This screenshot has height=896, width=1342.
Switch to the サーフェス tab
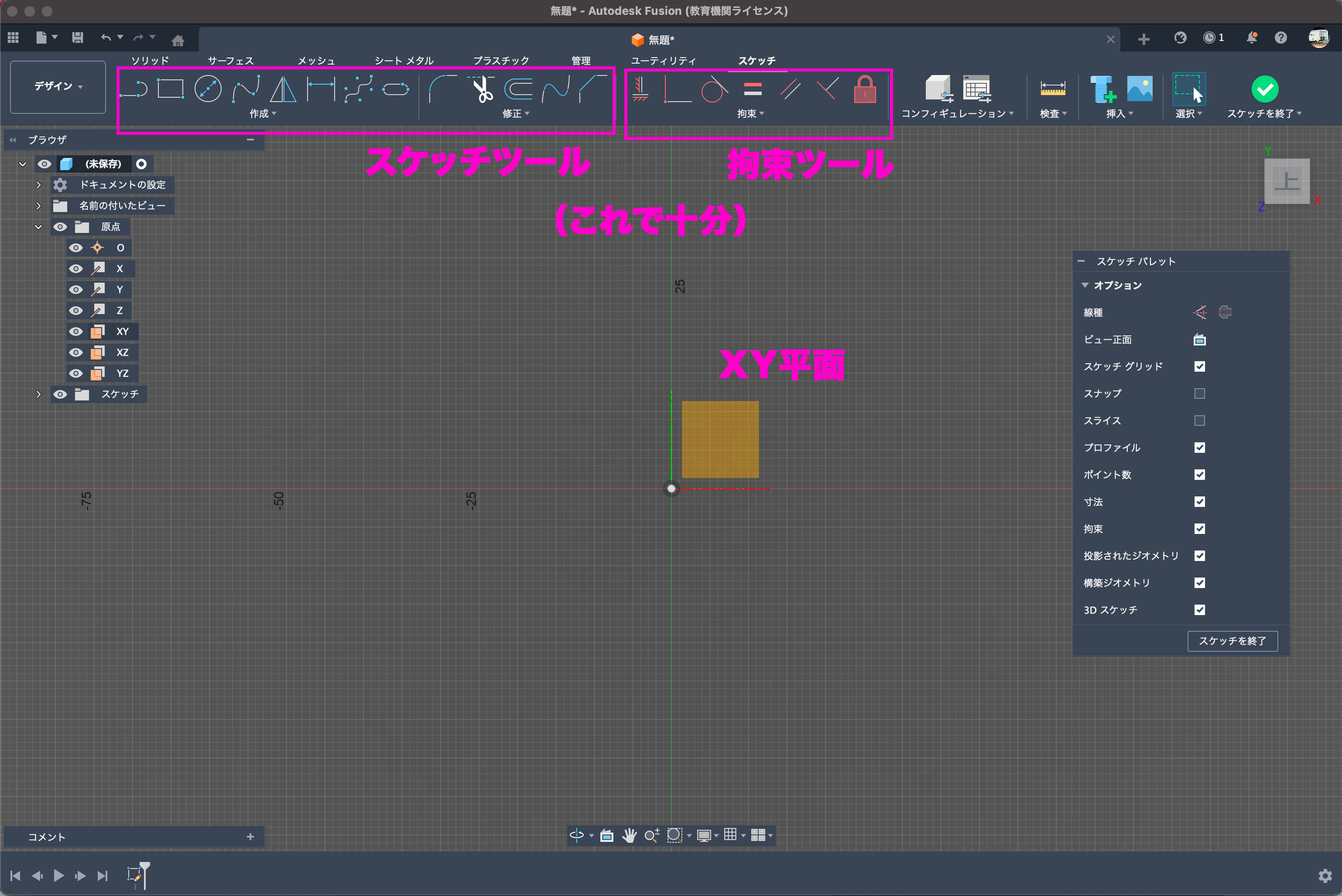click(230, 61)
